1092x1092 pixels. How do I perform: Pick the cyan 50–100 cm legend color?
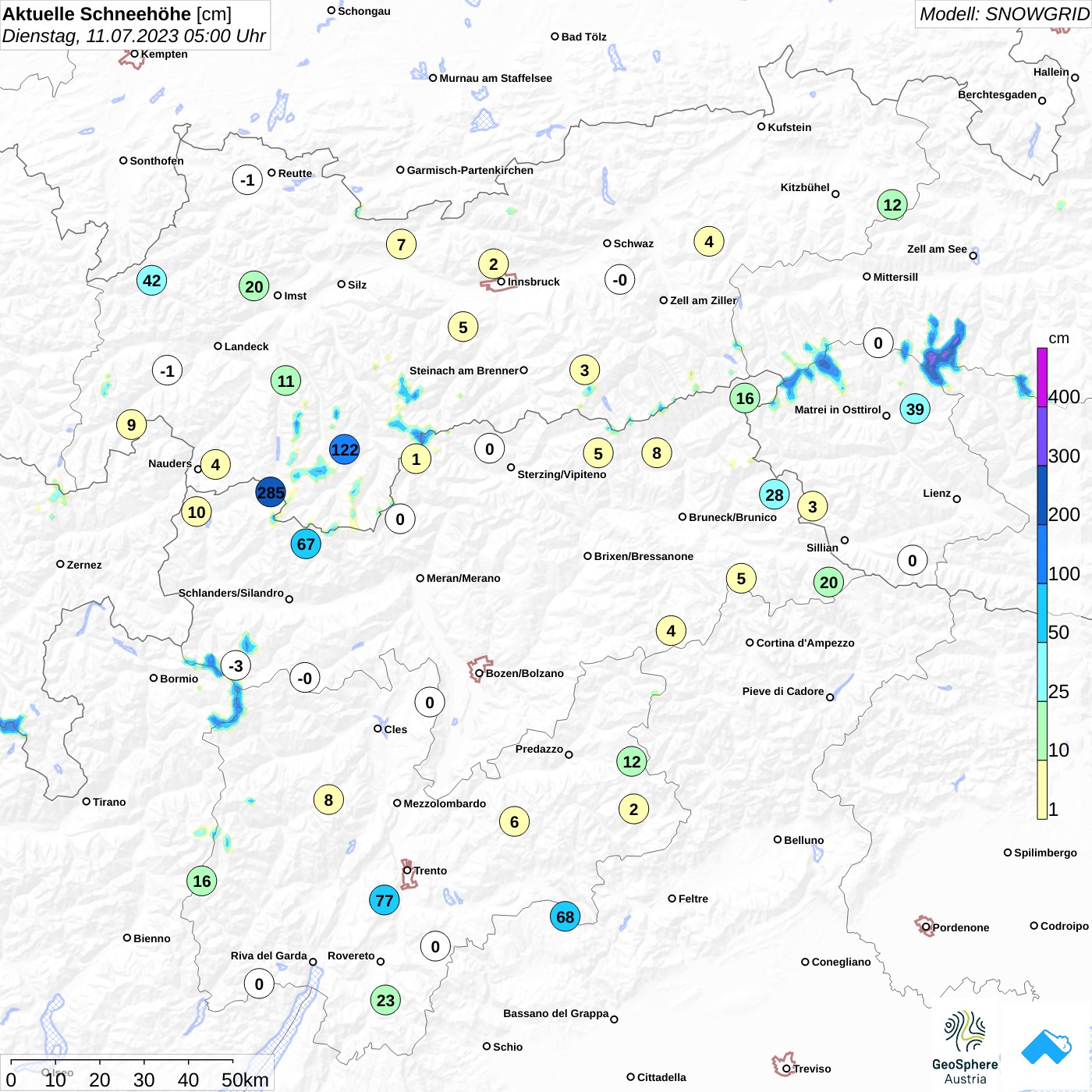[1042, 613]
